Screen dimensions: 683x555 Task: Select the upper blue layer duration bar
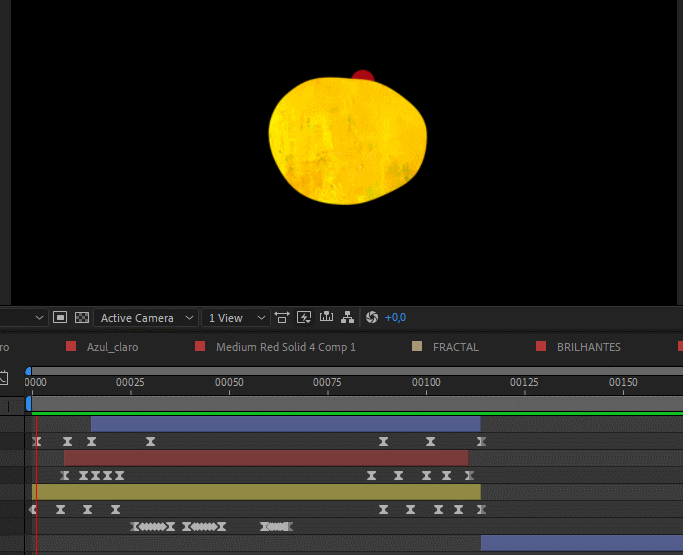coord(286,424)
